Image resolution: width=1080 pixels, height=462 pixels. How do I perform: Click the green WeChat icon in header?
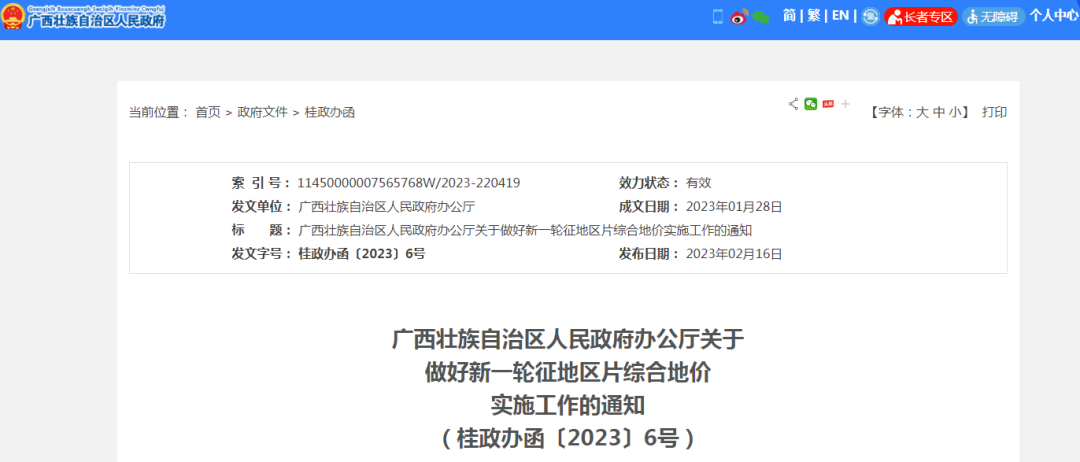[x=762, y=16]
